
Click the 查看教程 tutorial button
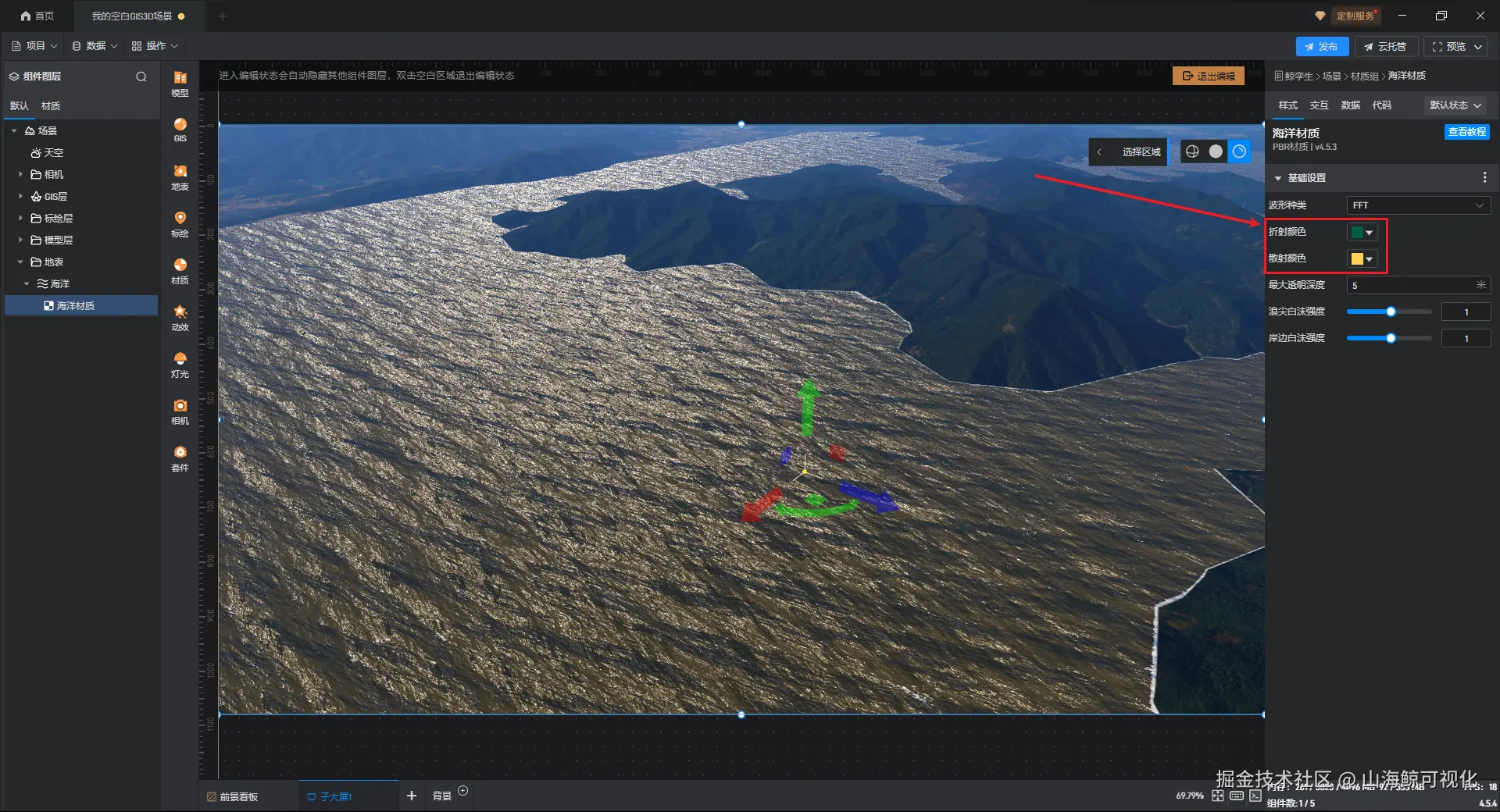click(1466, 132)
